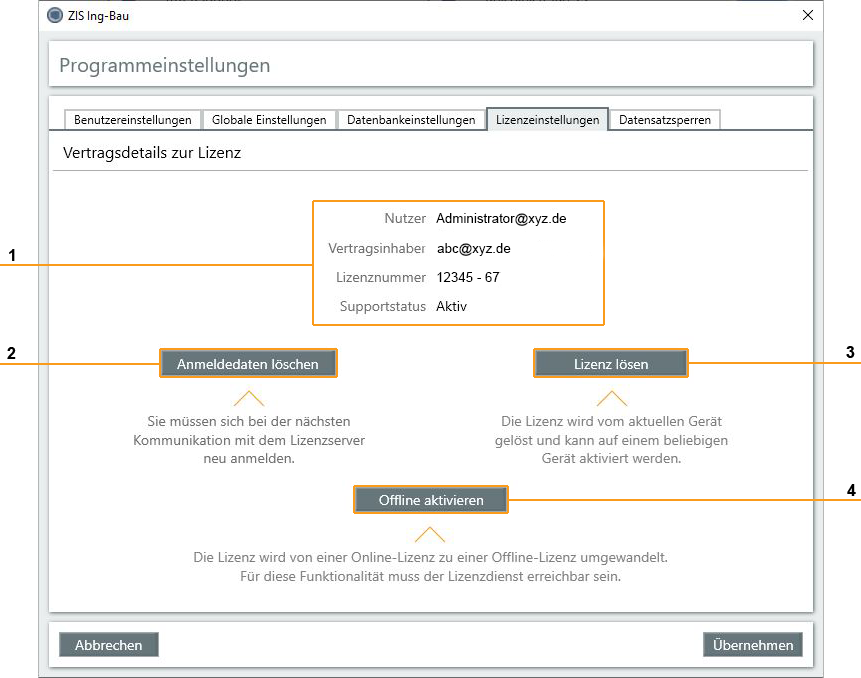Select the Vertragsinhaber value abc@xyz.de
Viewport: 861px width, 678px height.
pyautogui.click(x=474, y=248)
